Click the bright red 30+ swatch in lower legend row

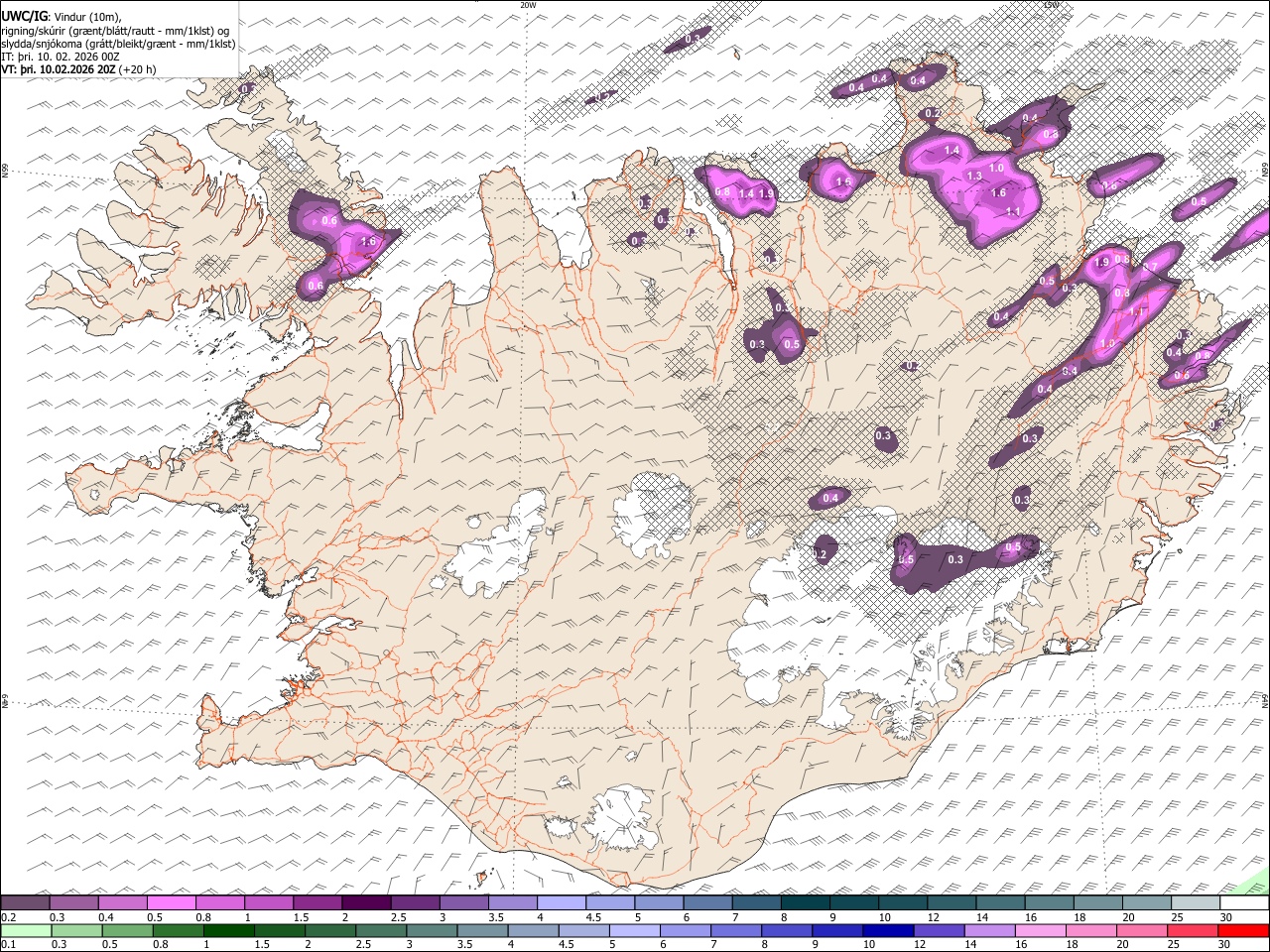pyautogui.click(x=1243, y=930)
